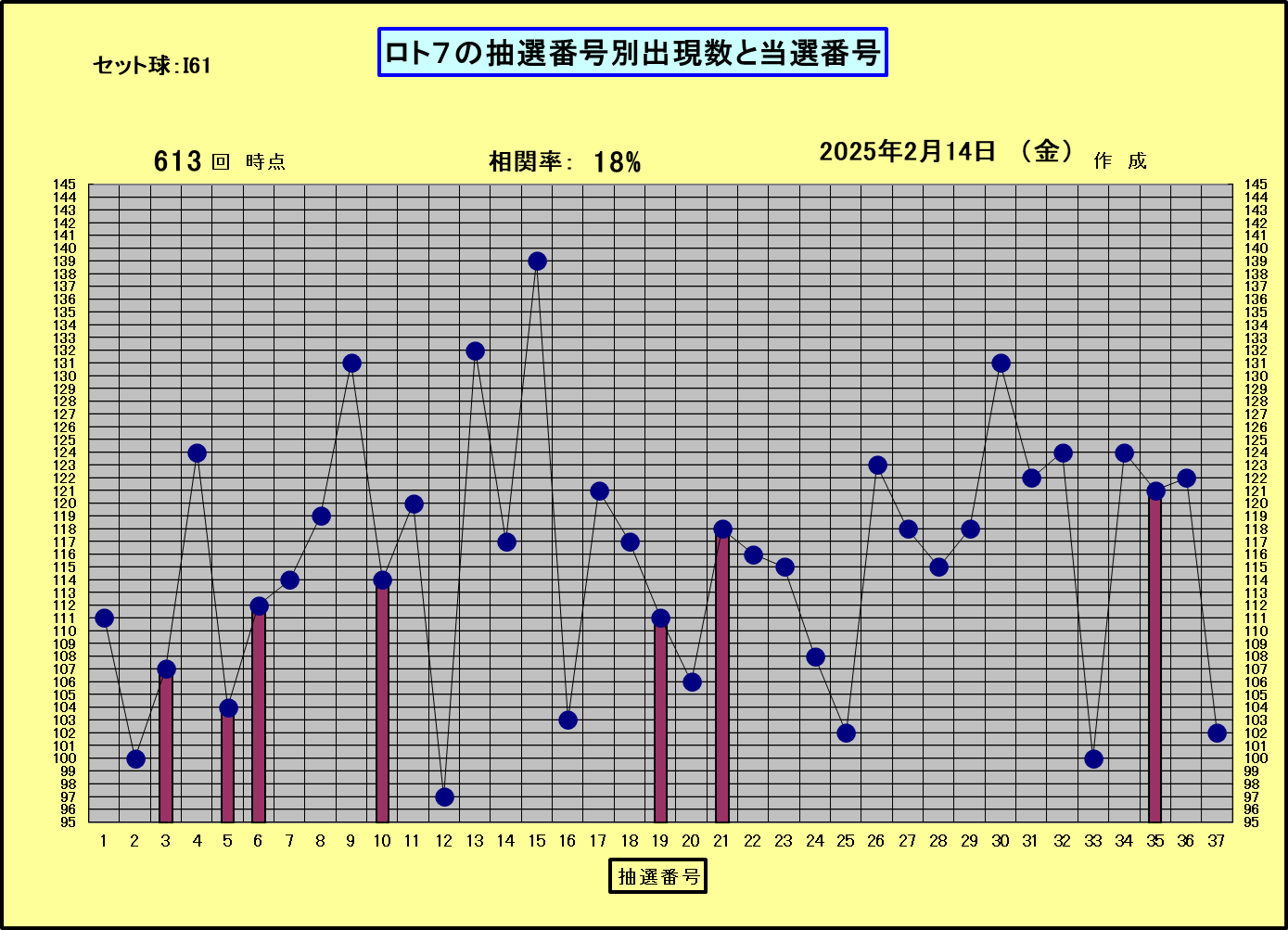Select the winning number bar for 10

[382, 701]
